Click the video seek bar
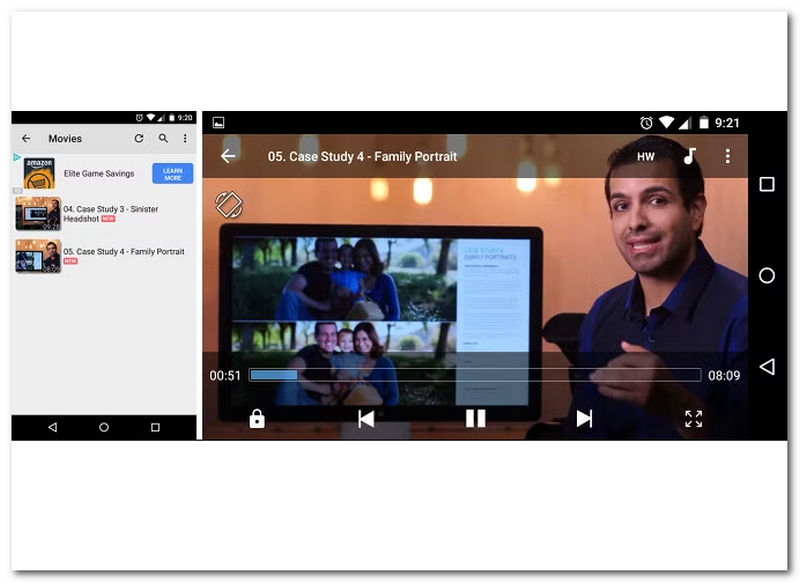Viewport: 800px width, 583px height. click(475, 375)
